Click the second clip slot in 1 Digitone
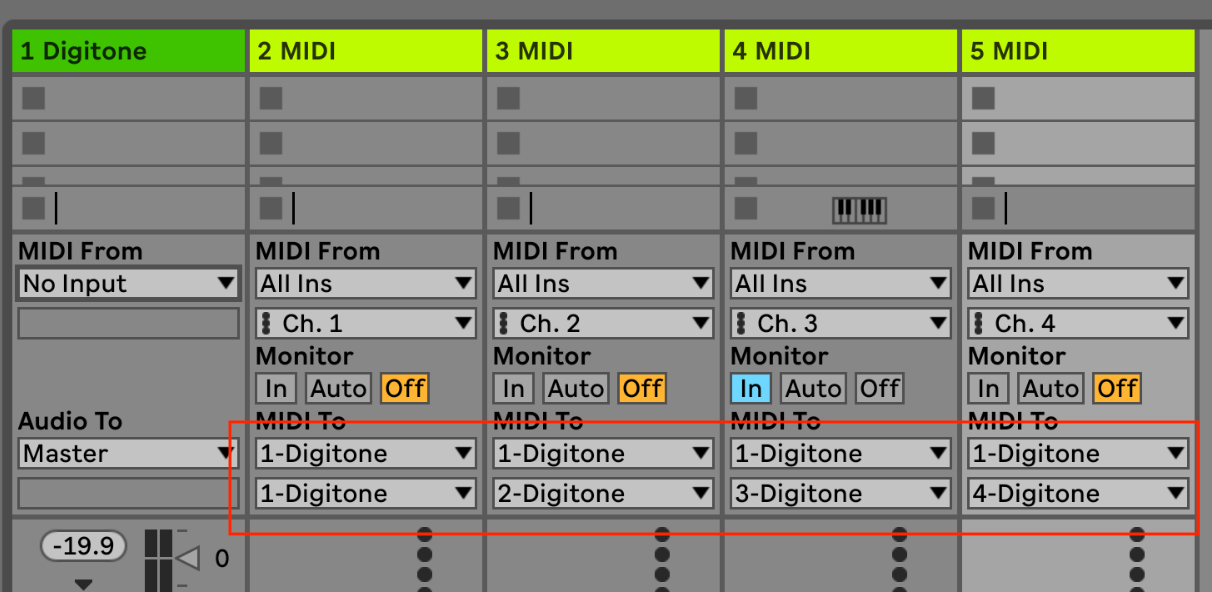Viewport: 1212px width, 592px height. pos(128,143)
